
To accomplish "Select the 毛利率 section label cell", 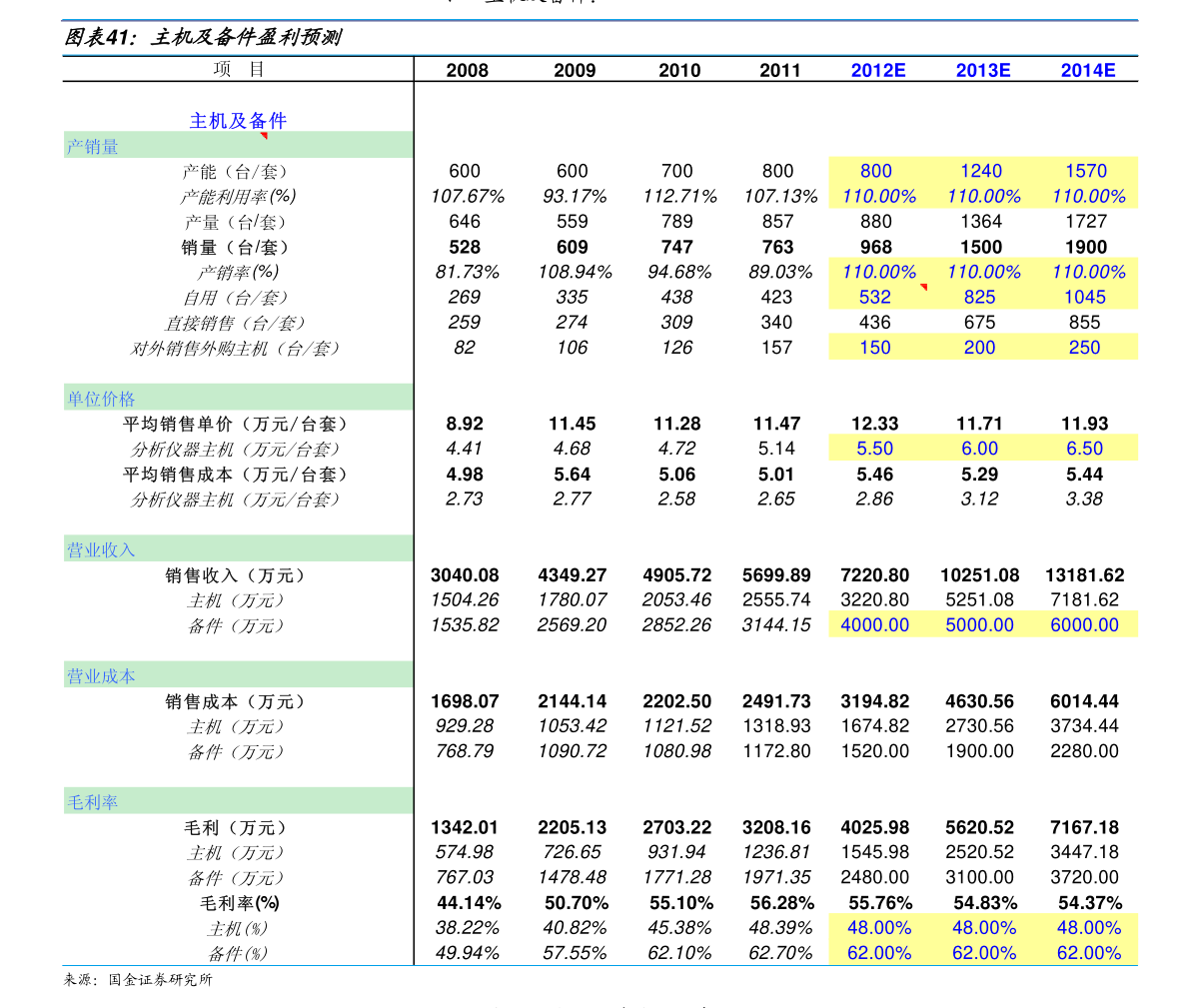I will (238, 801).
